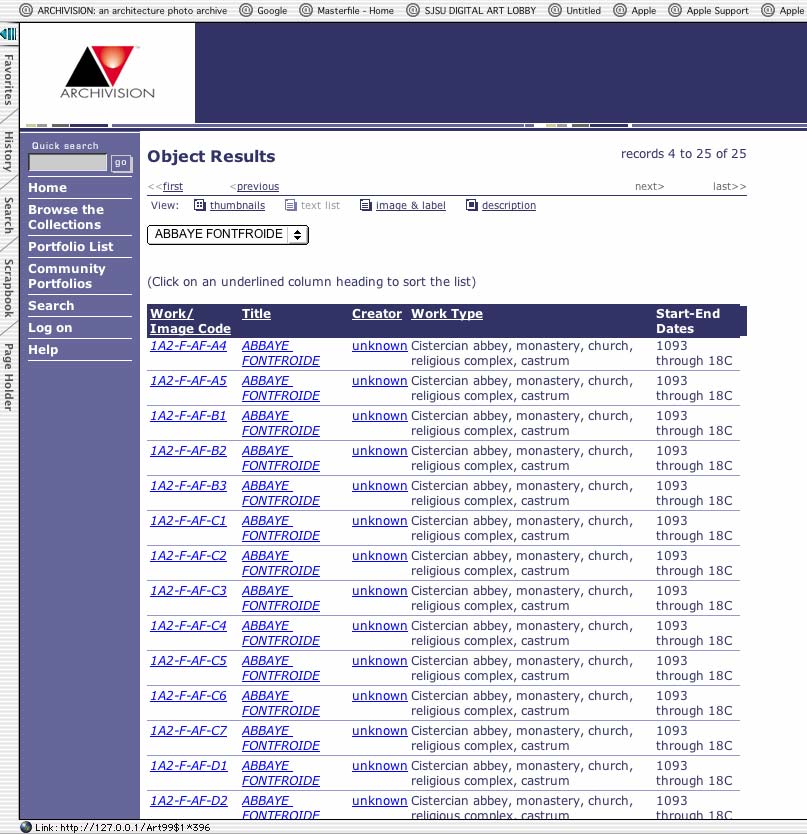Click the Archivision logo
The width and height of the screenshot is (807, 834).
pos(107,72)
